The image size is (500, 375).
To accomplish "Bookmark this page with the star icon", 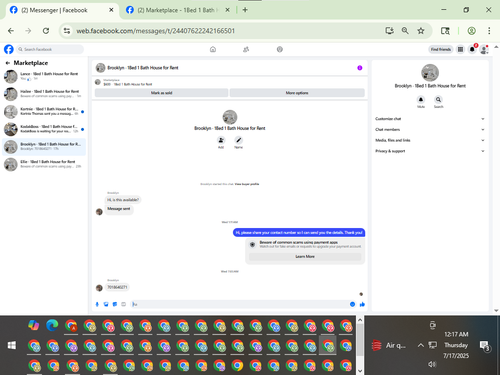I will (421, 31).
